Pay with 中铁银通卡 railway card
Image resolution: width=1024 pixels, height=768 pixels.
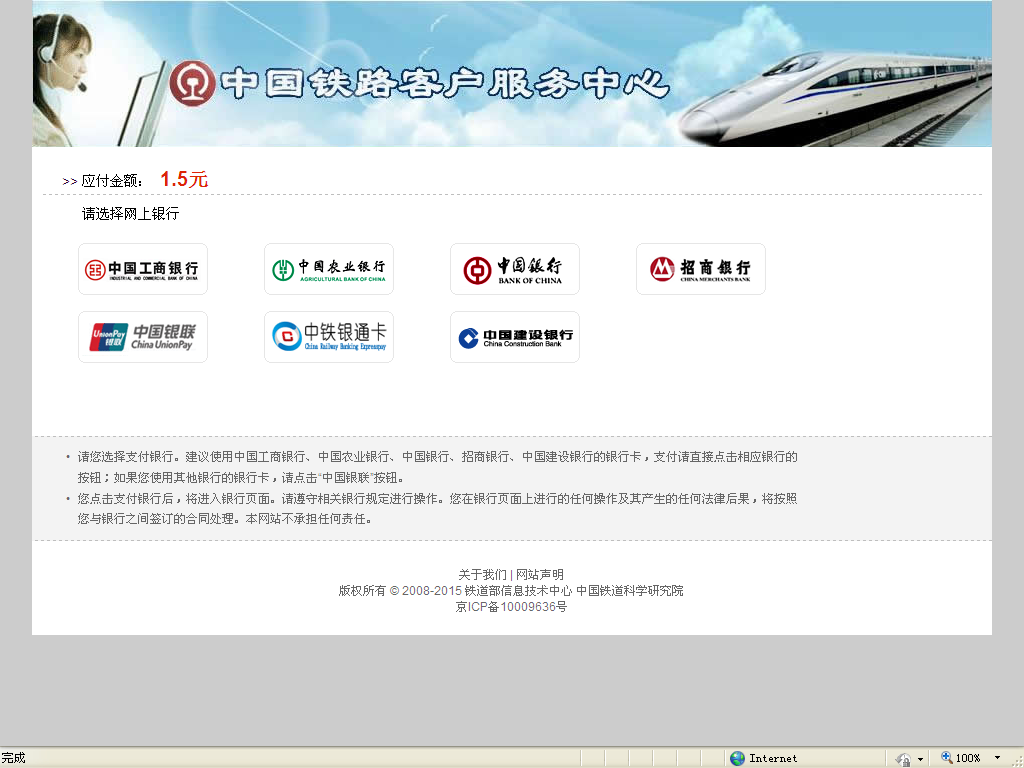pyautogui.click(x=329, y=337)
